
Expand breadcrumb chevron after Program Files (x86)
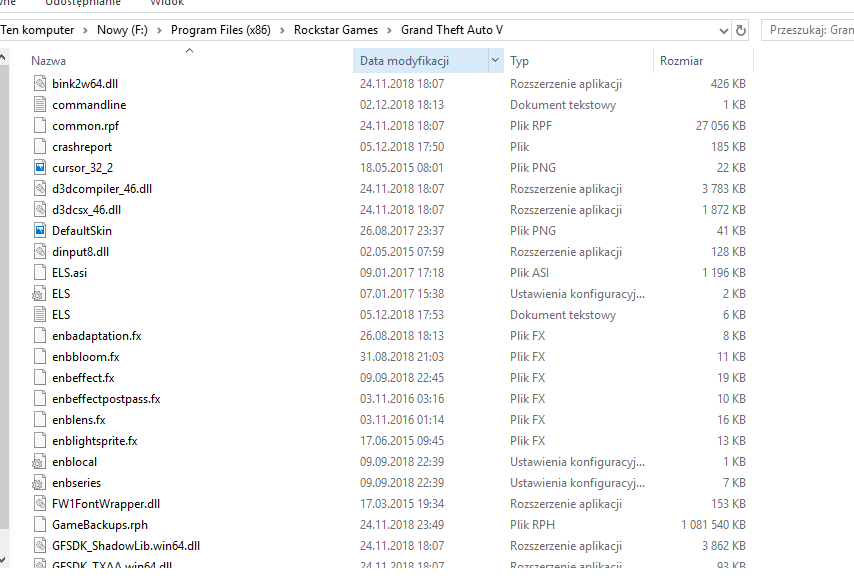pos(282,30)
